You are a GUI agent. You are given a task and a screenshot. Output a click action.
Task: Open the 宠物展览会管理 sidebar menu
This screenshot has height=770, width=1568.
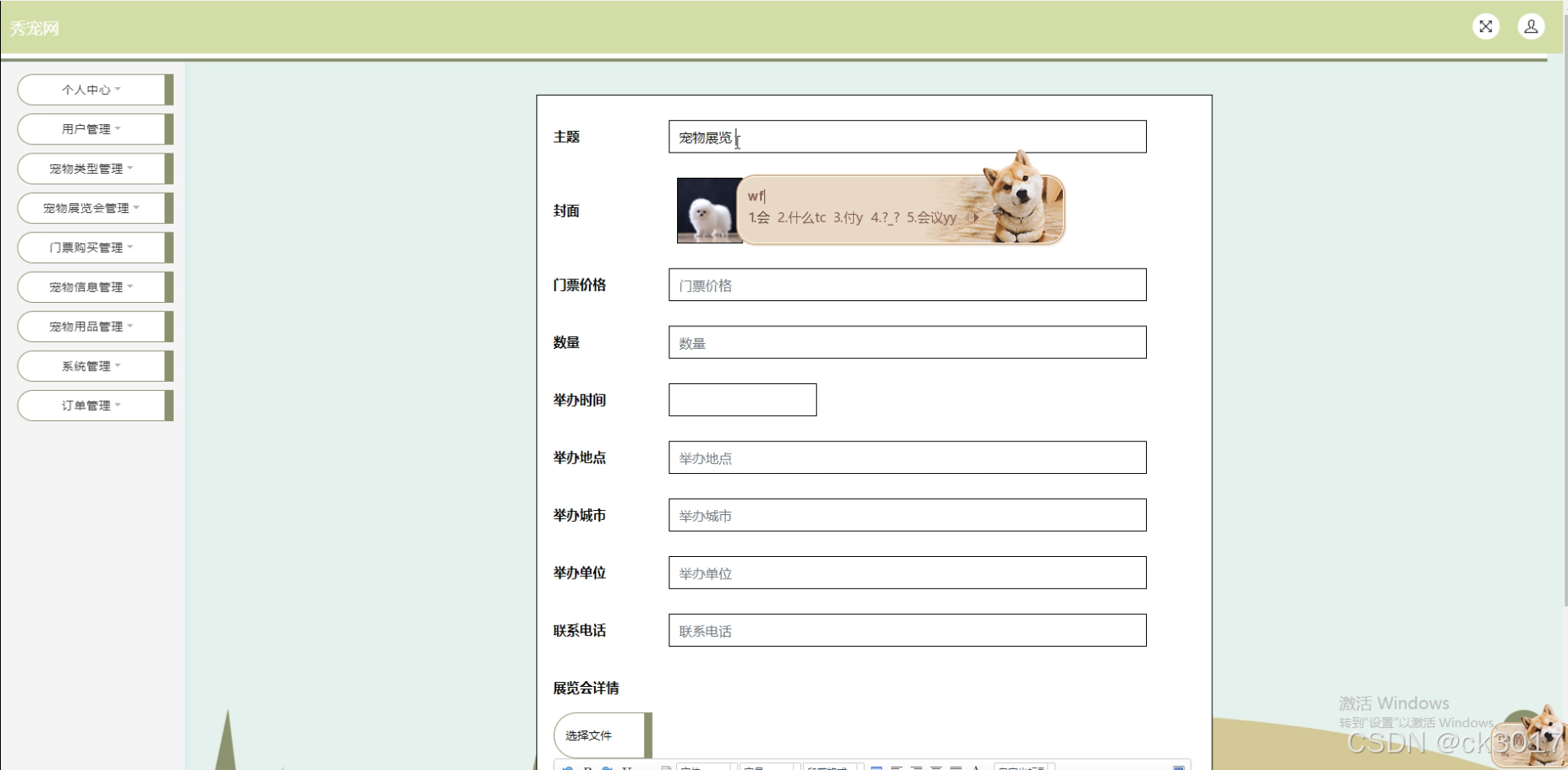click(95, 208)
